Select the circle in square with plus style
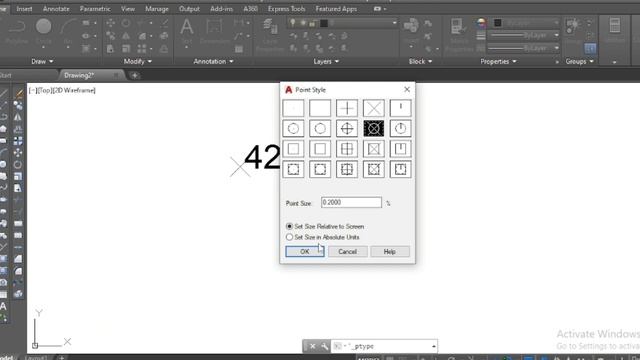640x360 pixels. [347, 169]
